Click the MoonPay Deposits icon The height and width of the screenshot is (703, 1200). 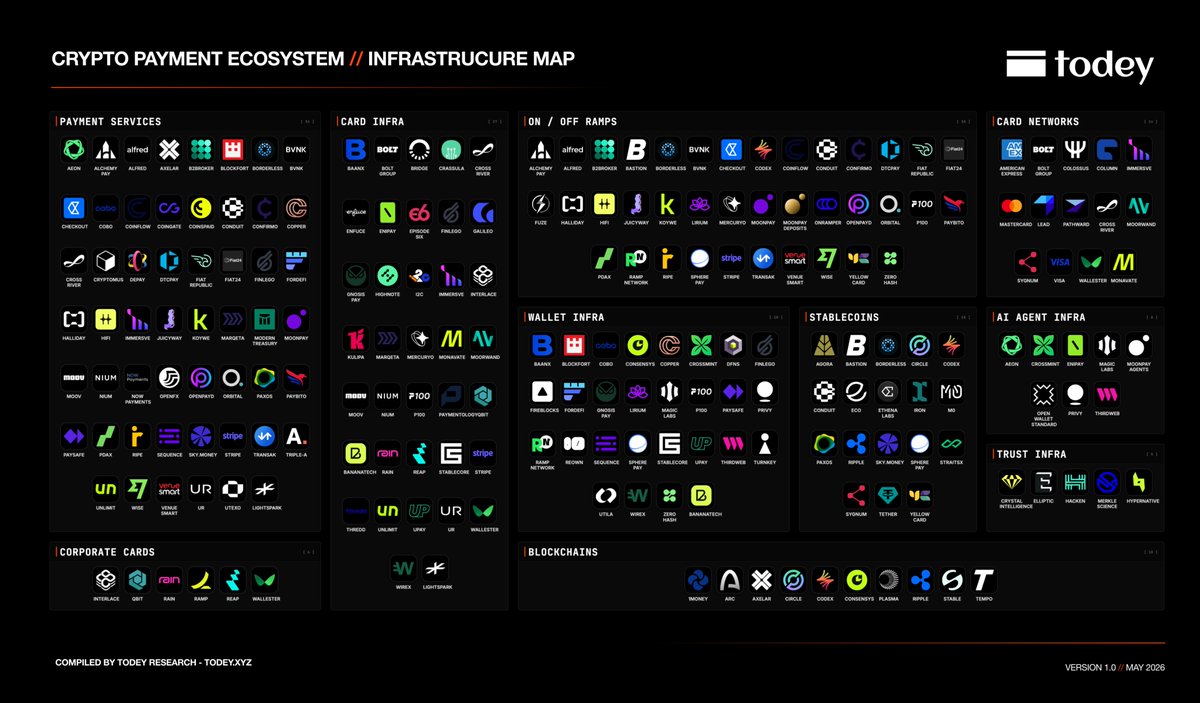click(x=795, y=204)
